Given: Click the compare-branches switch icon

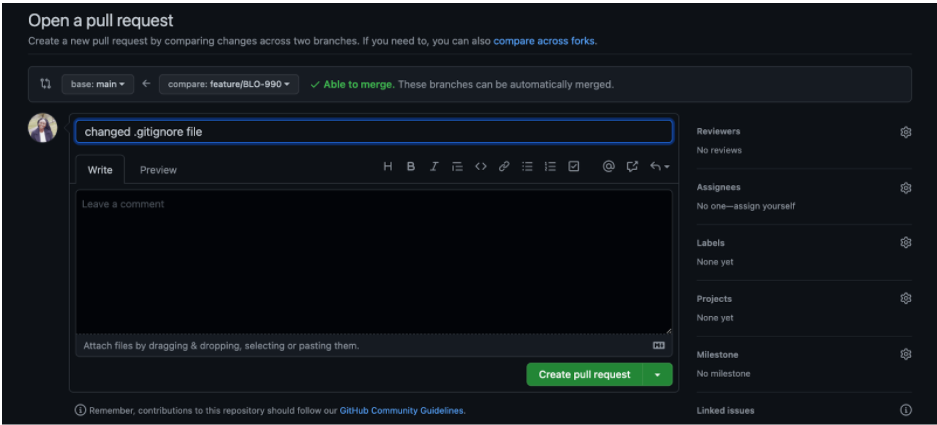Looking at the screenshot, I should (x=45, y=84).
